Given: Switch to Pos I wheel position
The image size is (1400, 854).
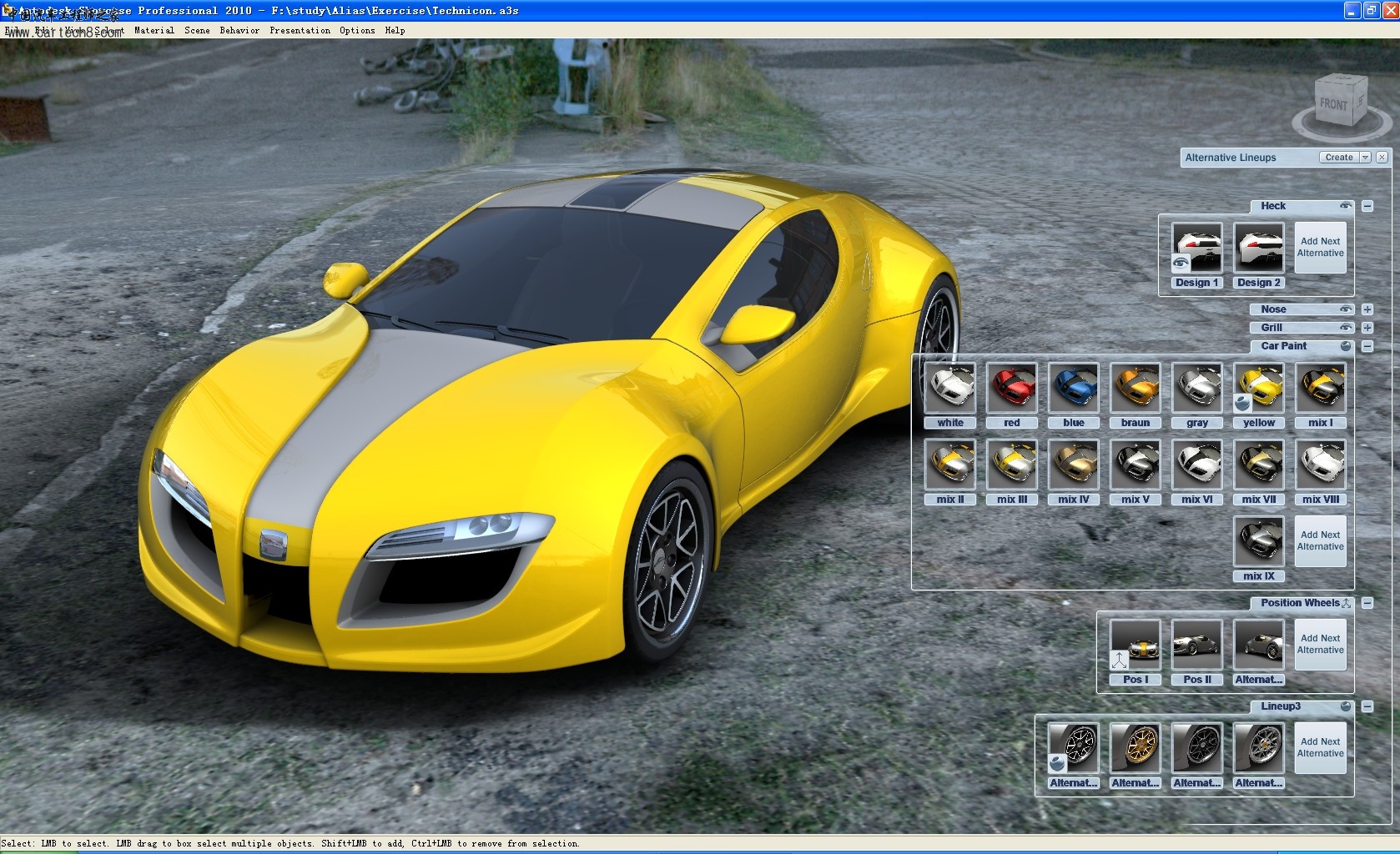Looking at the screenshot, I should click(x=1136, y=645).
